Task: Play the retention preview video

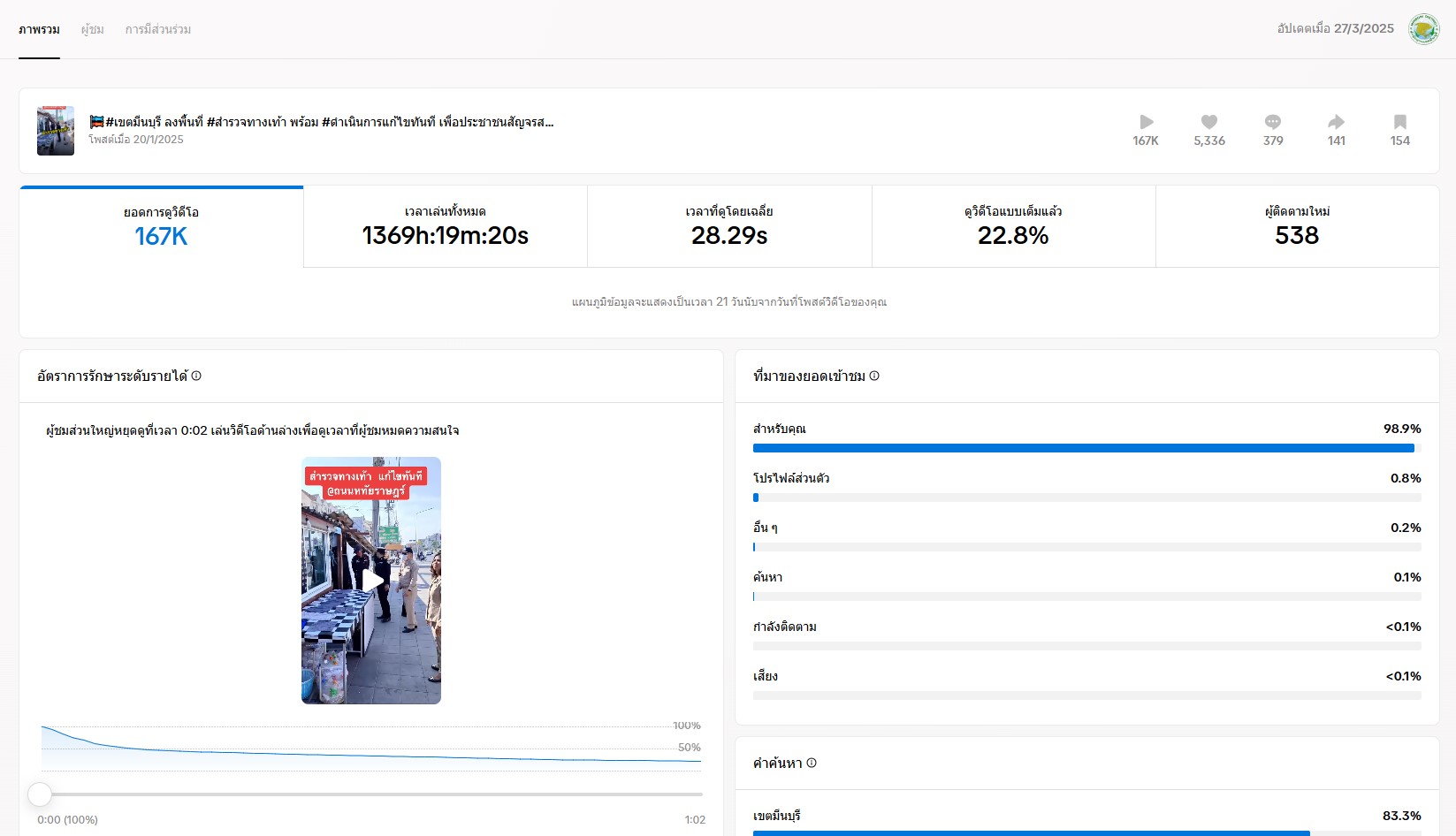Action: point(371,581)
